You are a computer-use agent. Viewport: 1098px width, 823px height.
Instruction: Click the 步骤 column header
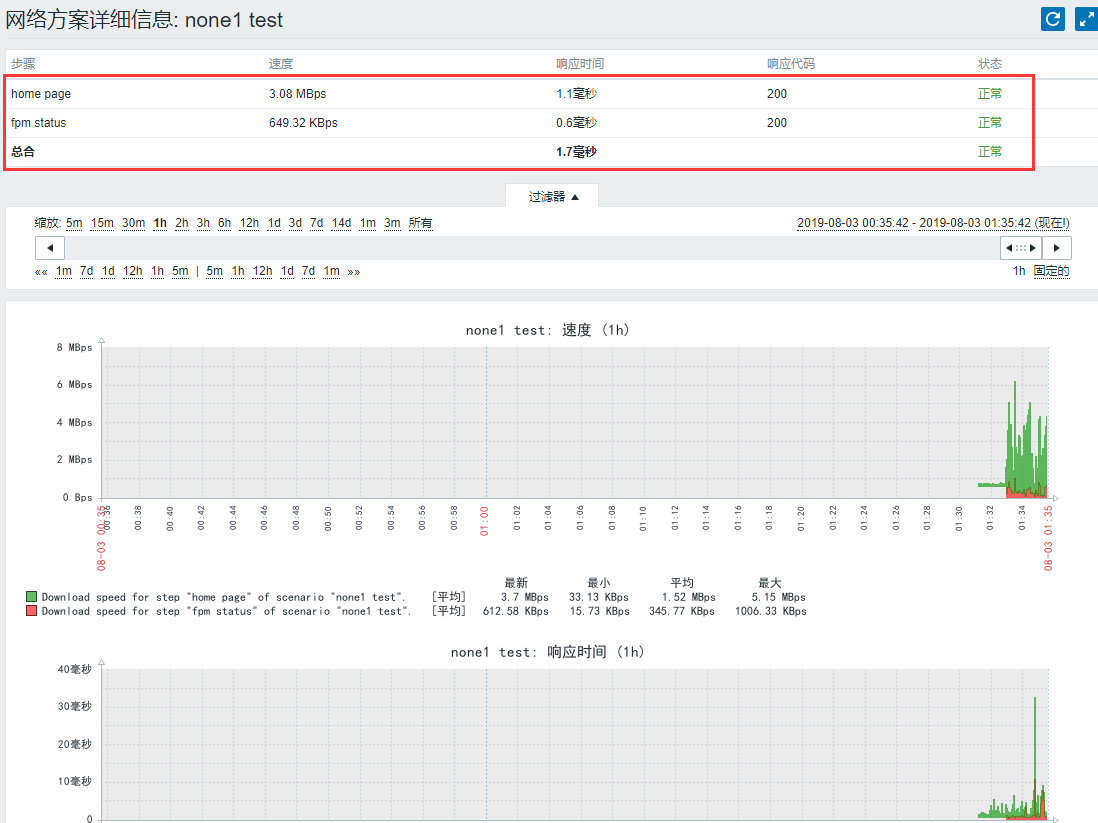point(23,64)
